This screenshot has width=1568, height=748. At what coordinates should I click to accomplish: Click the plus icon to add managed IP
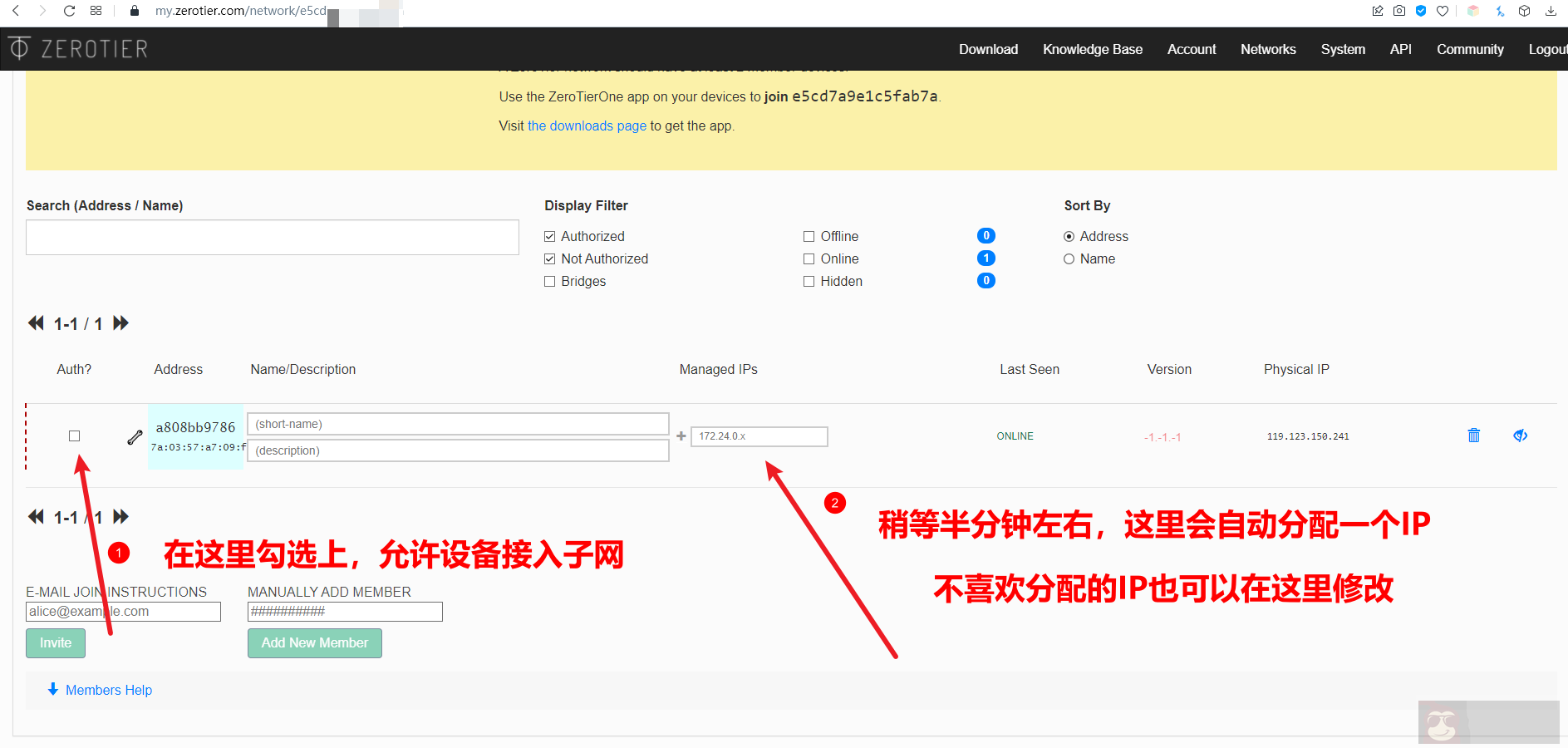tap(681, 436)
